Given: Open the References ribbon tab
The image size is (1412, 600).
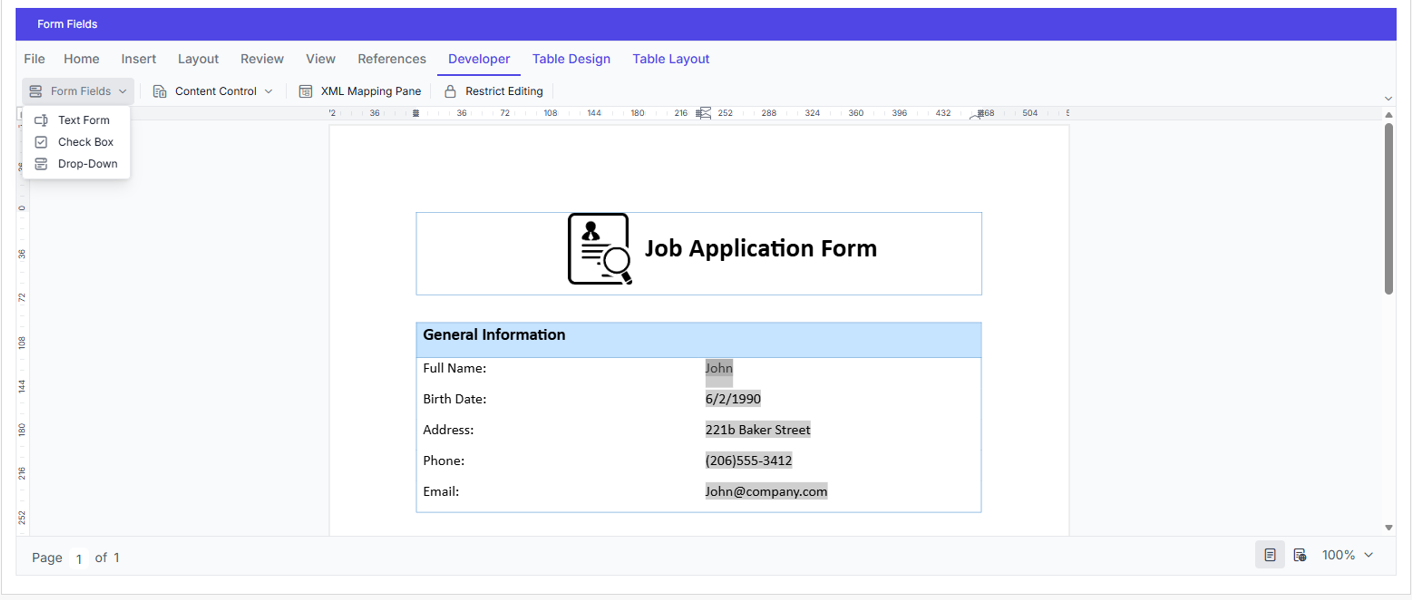Looking at the screenshot, I should pyautogui.click(x=391, y=59).
